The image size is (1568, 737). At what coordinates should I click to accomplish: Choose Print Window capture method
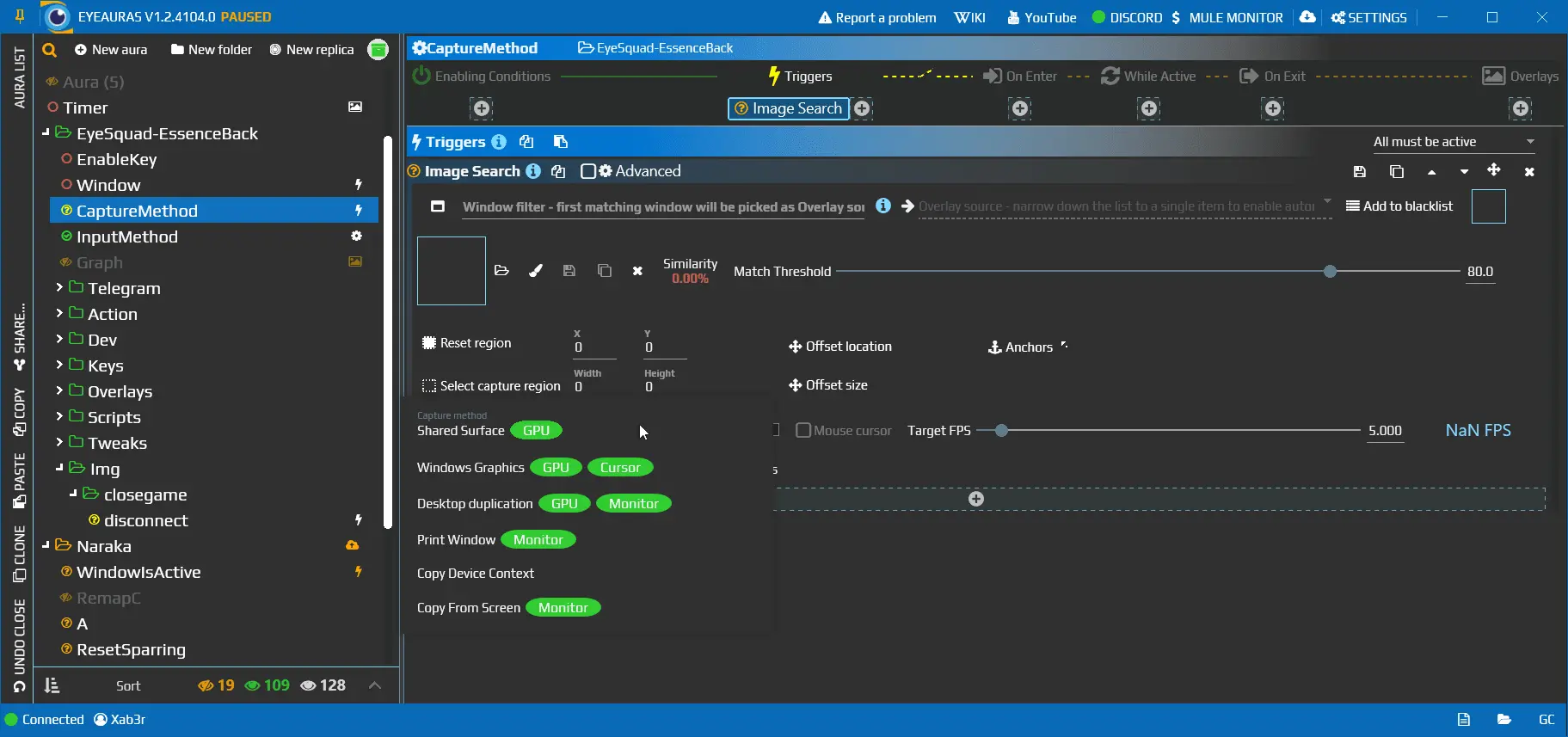coord(456,540)
